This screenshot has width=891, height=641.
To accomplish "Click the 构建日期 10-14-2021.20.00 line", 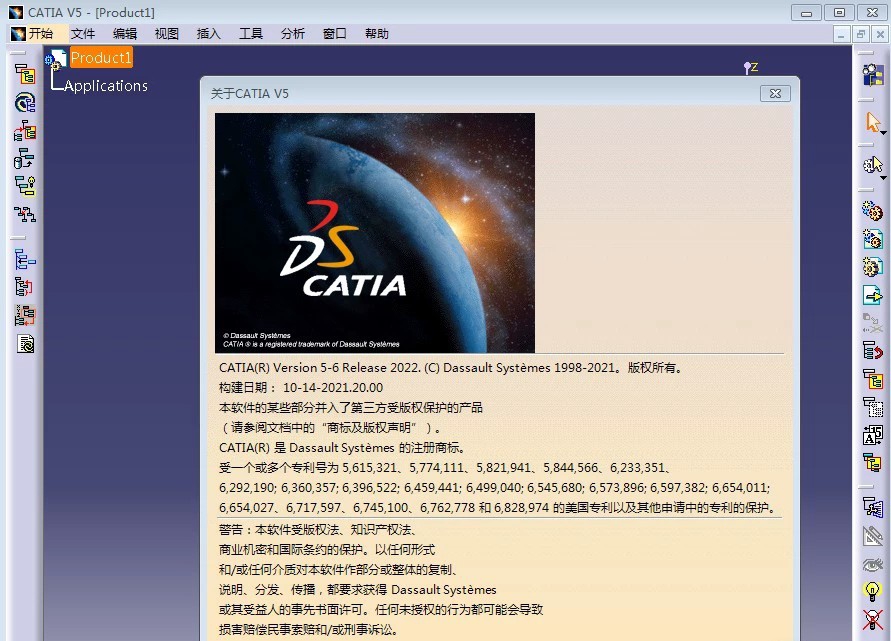I will [x=301, y=388].
